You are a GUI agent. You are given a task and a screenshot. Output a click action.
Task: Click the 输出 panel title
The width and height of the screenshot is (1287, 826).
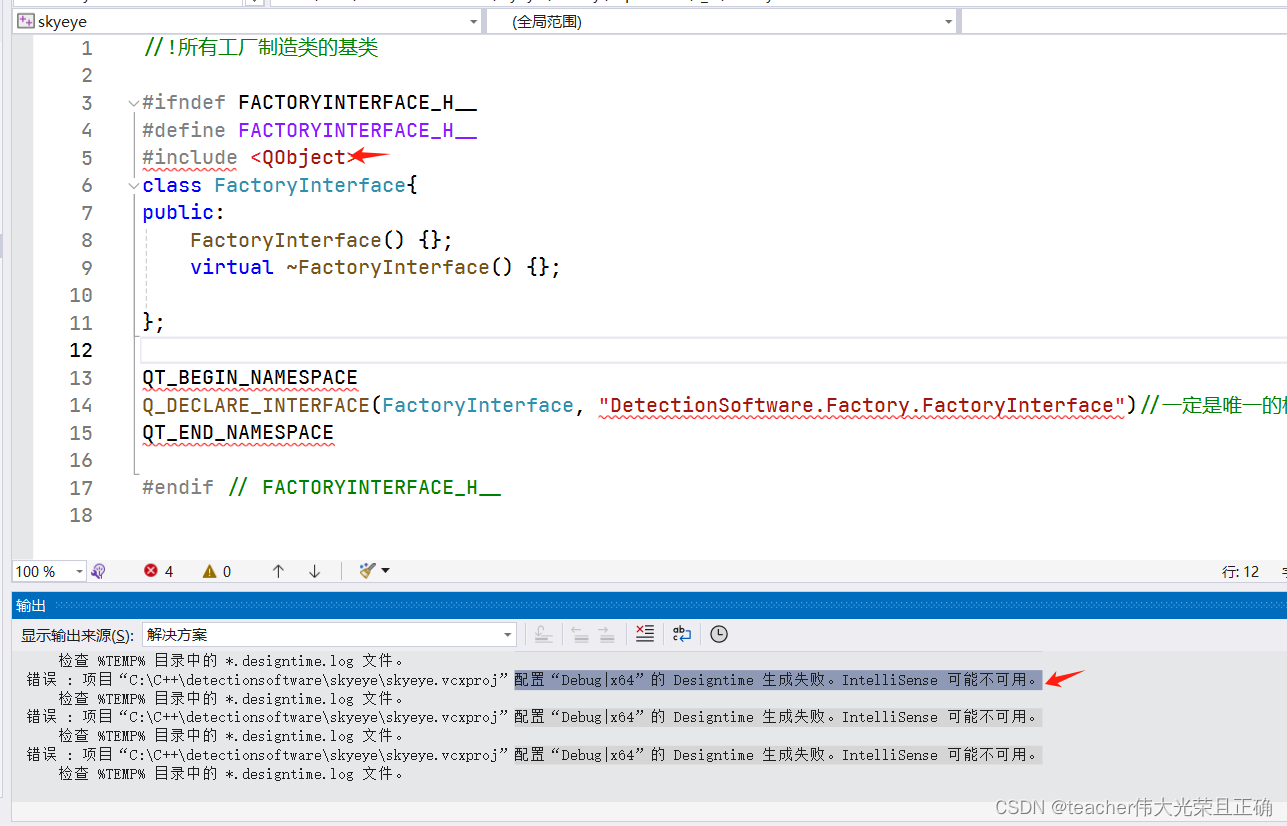click(31, 605)
